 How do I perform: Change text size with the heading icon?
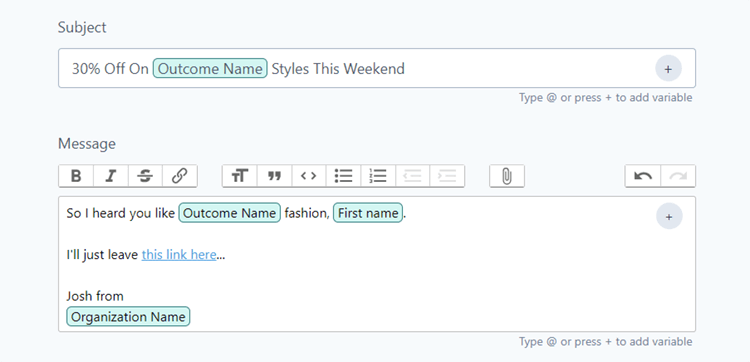pos(240,176)
